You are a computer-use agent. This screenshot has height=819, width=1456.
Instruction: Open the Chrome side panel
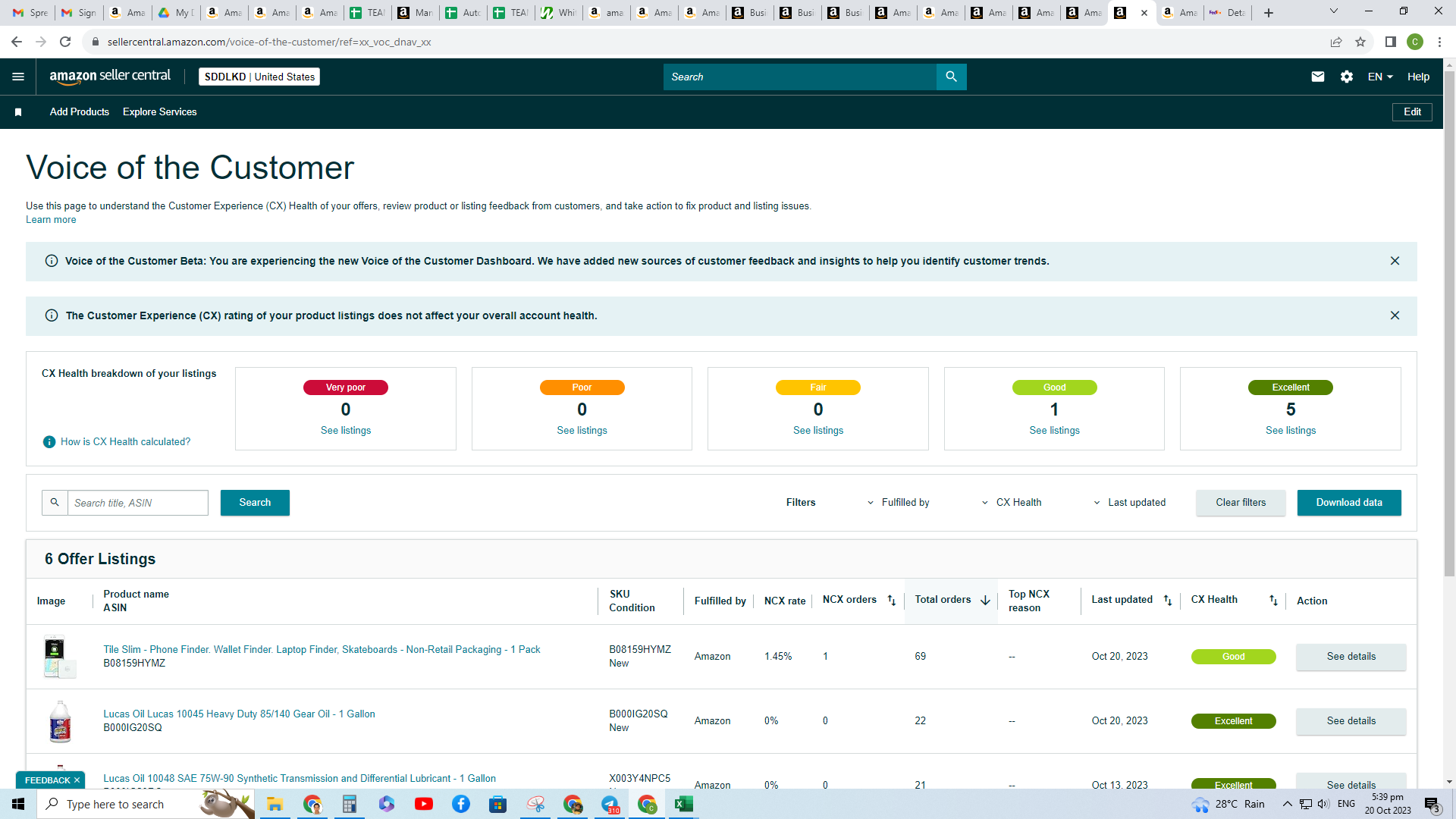pyautogui.click(x=1391, y=42)
